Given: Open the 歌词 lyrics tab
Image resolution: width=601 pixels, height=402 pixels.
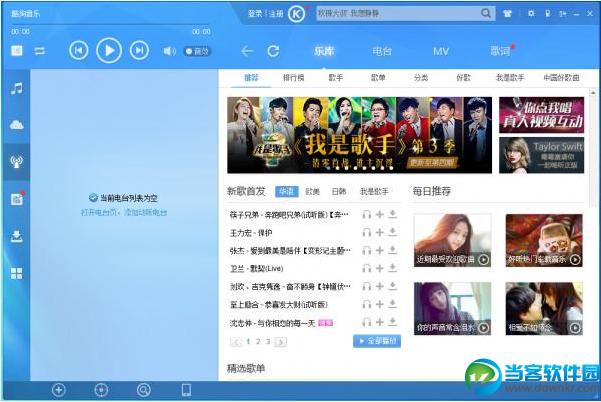Looking at the screenshot, I should click(501, 51).
